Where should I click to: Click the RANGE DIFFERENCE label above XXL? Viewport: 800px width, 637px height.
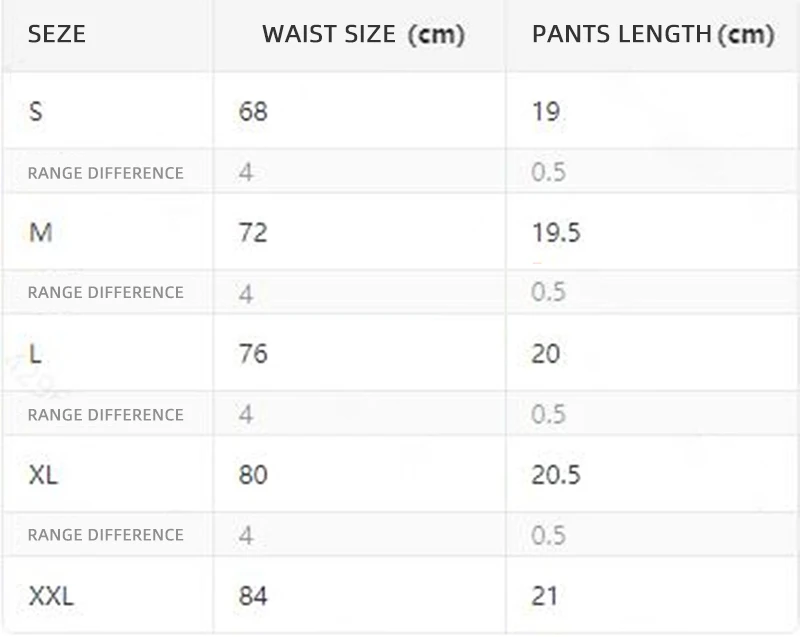tap(106, 534)
